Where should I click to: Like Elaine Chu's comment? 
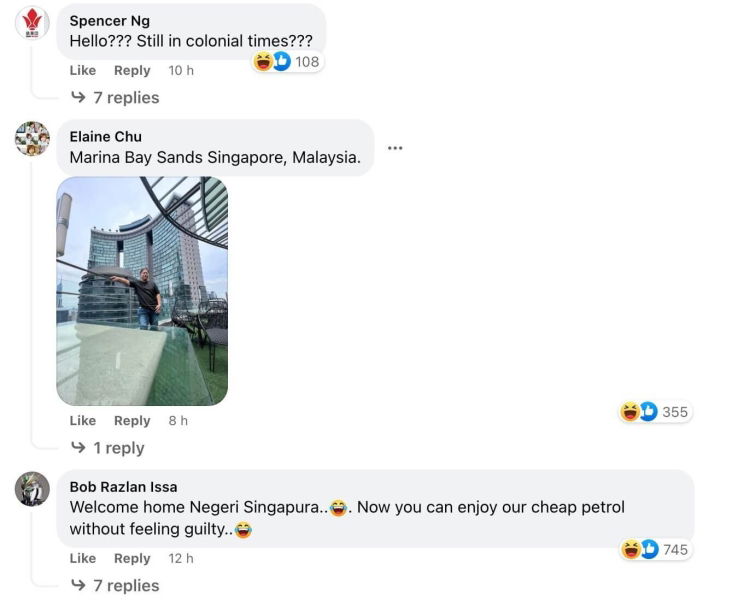83,421
